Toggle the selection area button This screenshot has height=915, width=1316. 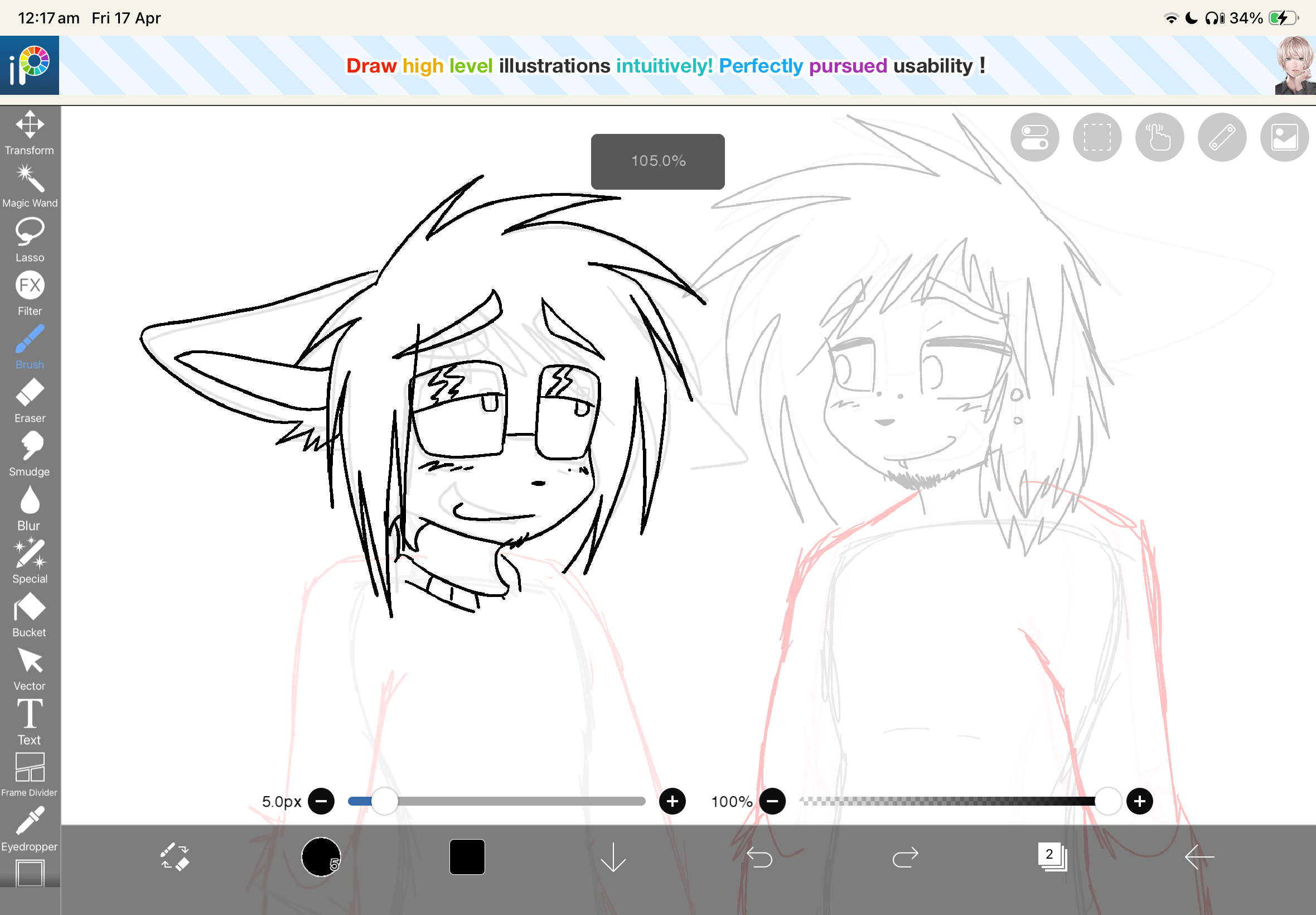(x=1097, y=138)
